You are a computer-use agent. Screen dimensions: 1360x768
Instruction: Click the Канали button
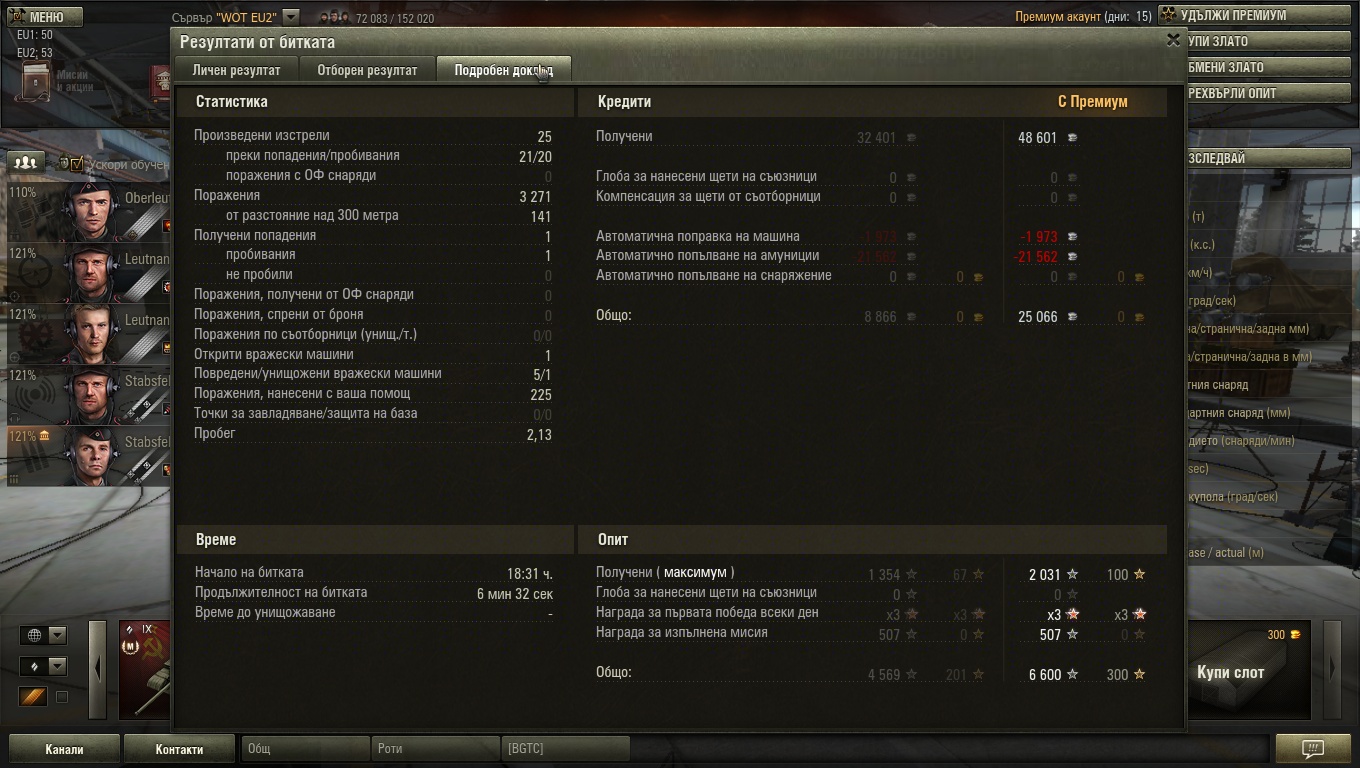pos(64,749)
